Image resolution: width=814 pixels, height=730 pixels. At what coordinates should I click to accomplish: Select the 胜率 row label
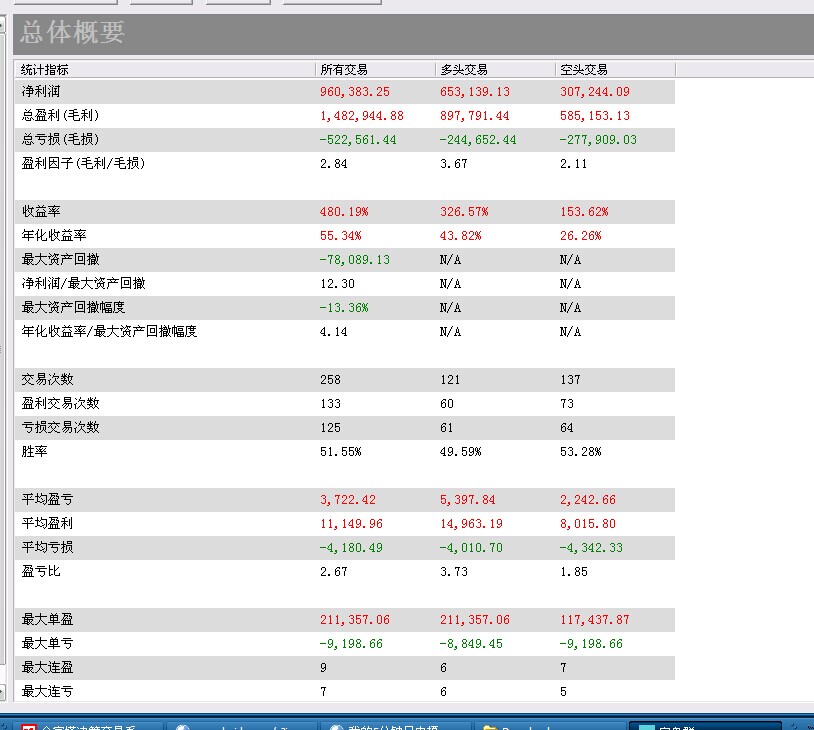34,451
